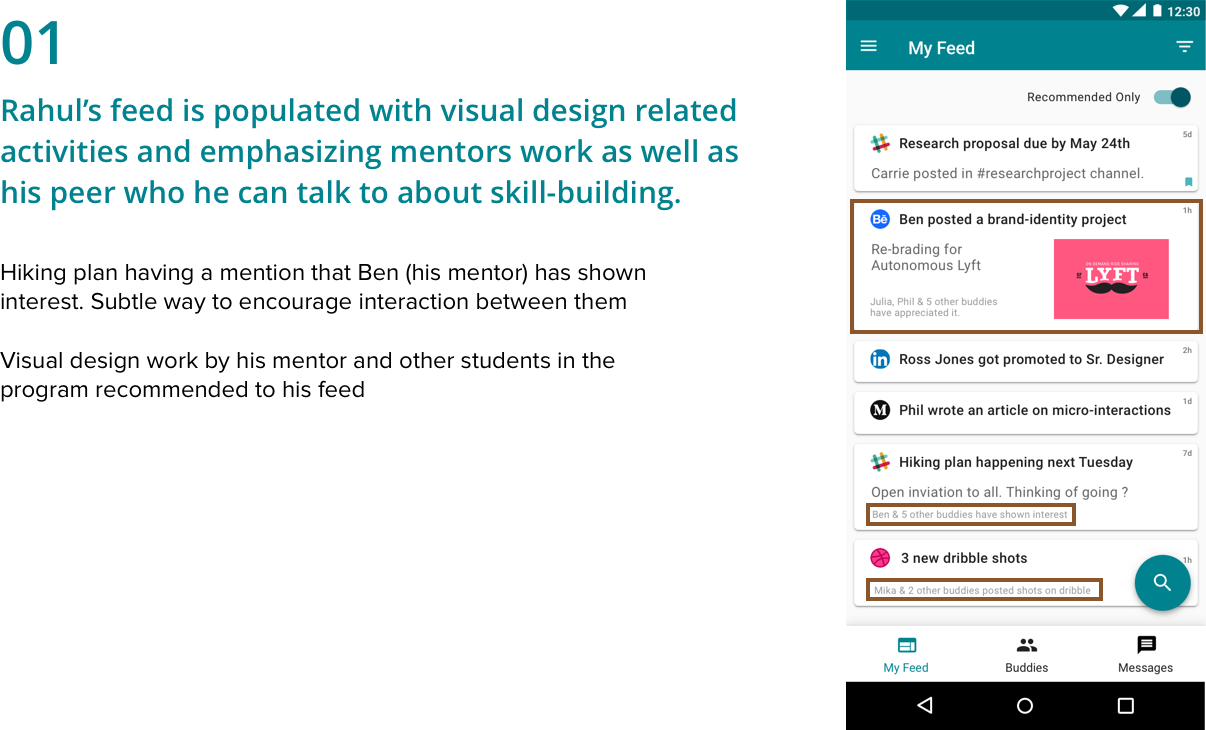
Task: Open the hamburger navigation menu
Action: coord(869,46)
